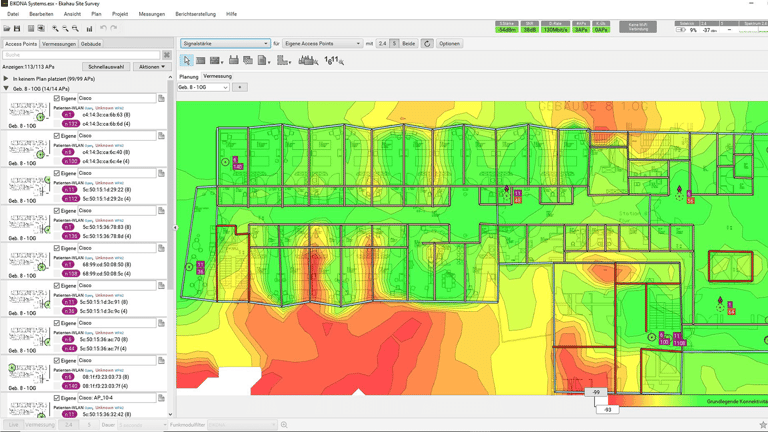
Task: Click the bar chart icon in top toolbar
Action: click(89, 29)
